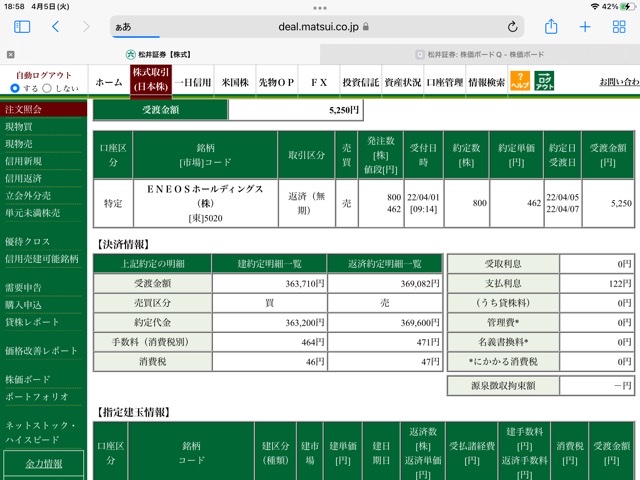Image resolution: width=640 pixels, height=480 pixels.
Task: Click the 返済約定明細一覧 header button
Action: [384, 264]
